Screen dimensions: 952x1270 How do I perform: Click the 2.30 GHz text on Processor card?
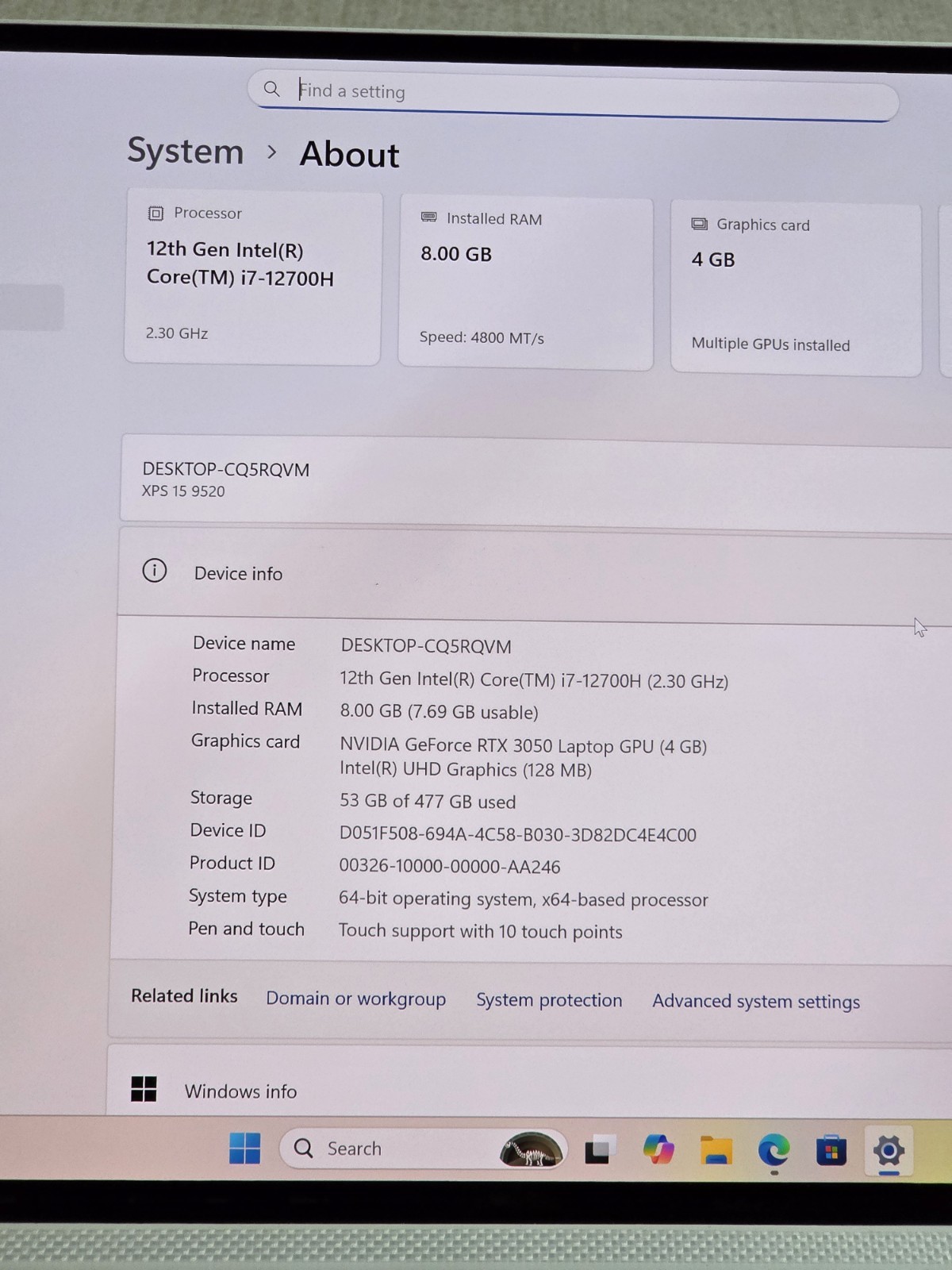pyautogui.click(x=176, y=333)
